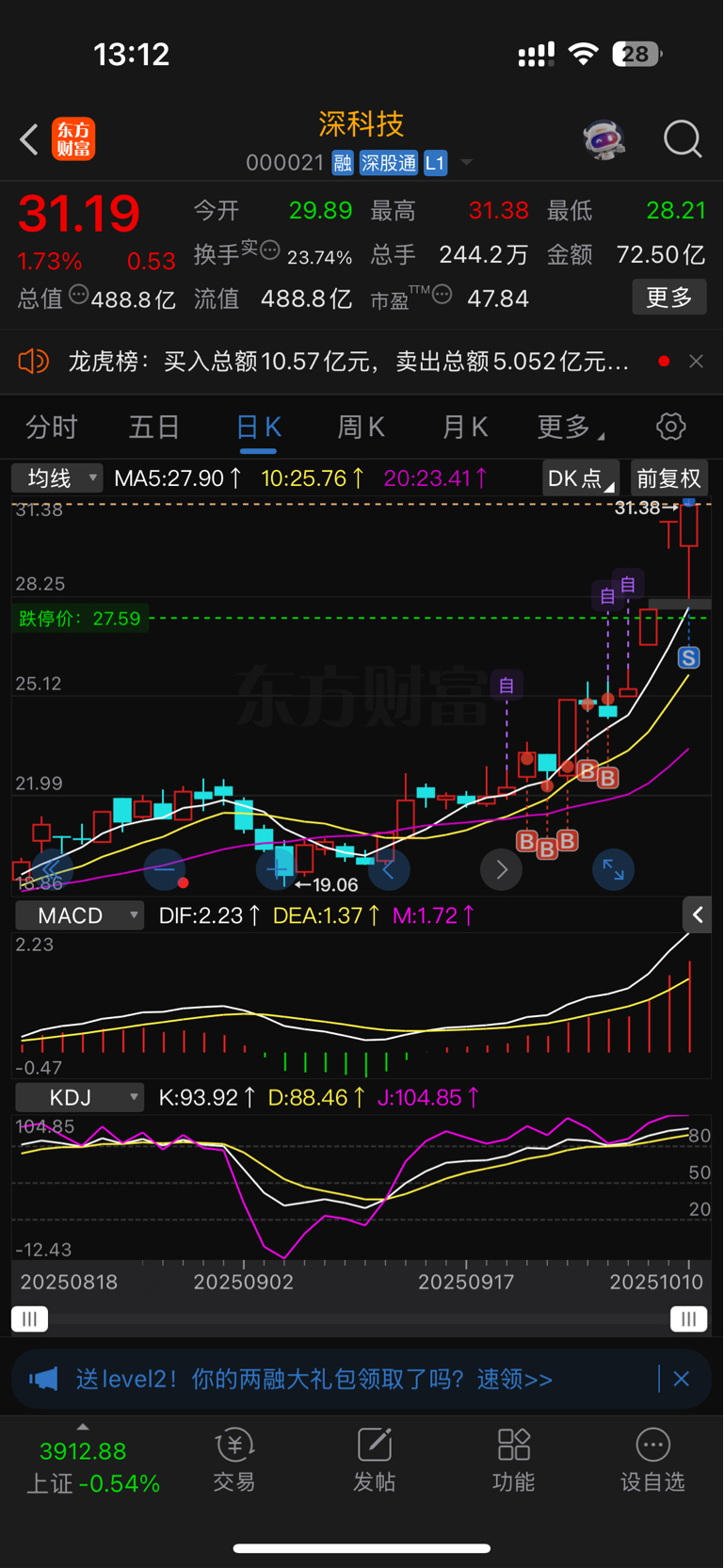Viewport: 724px width, 1568px height.
Task: Tap the search magnifier icon
Action: 683,139
